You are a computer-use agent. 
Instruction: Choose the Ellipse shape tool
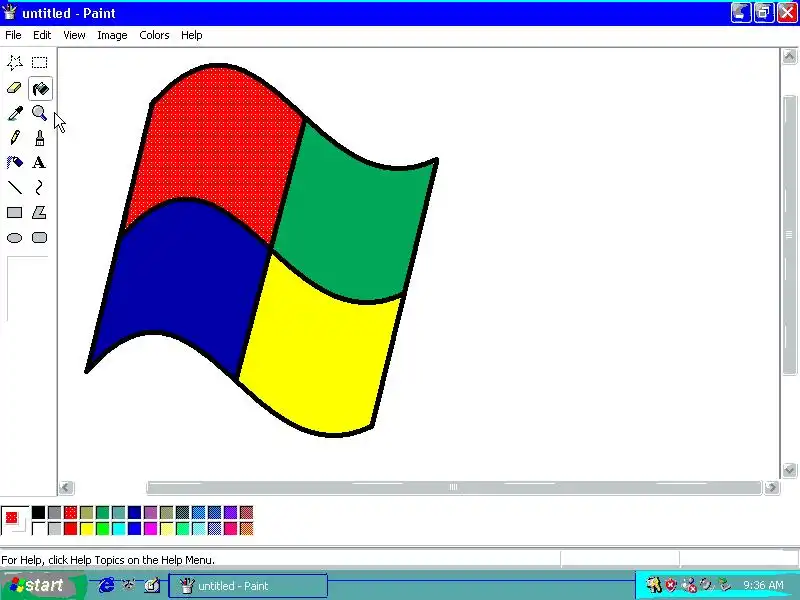tap(14, 238)
